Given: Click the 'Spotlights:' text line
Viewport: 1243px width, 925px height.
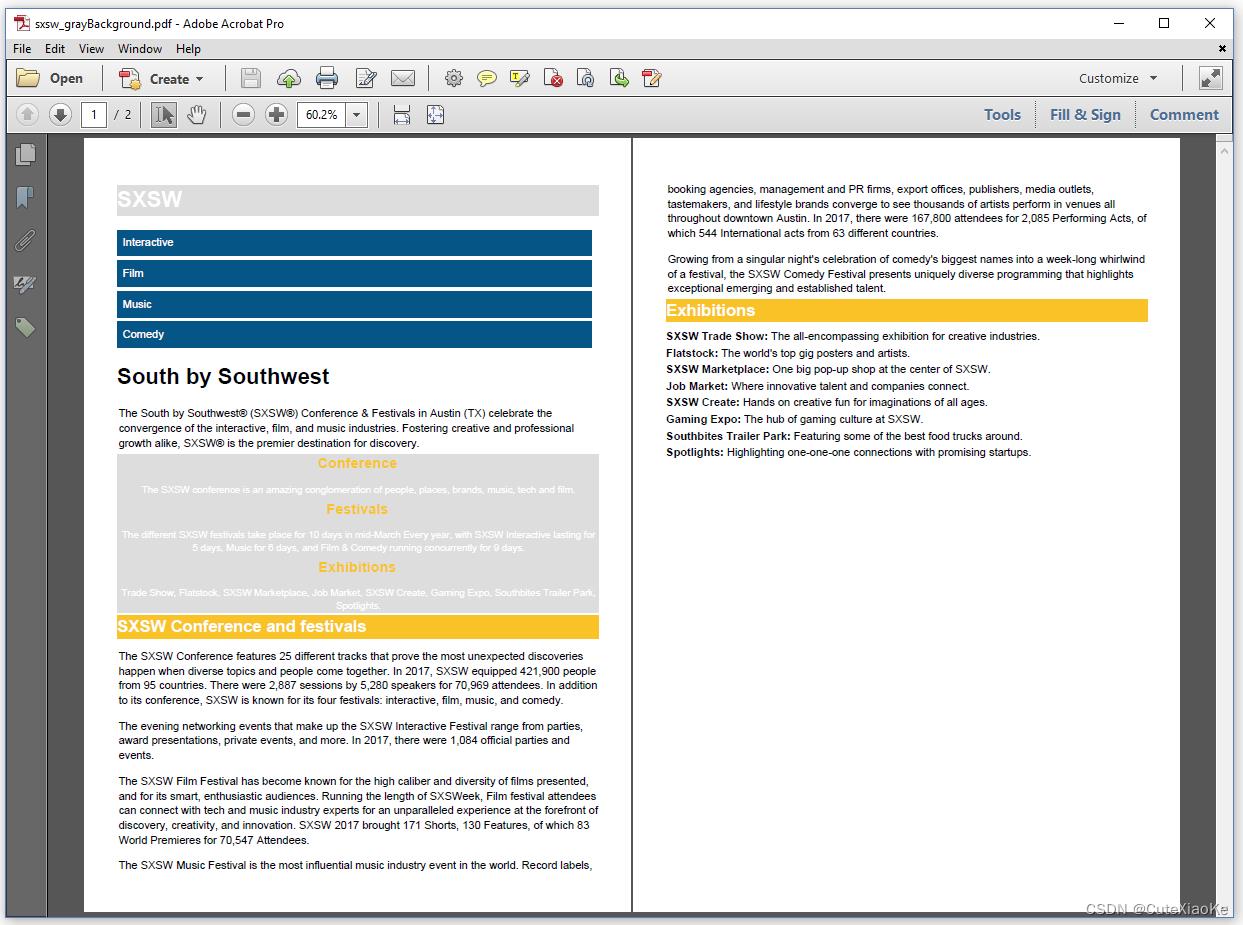Looking at the screenshot, I should click(x=848, y=452).
